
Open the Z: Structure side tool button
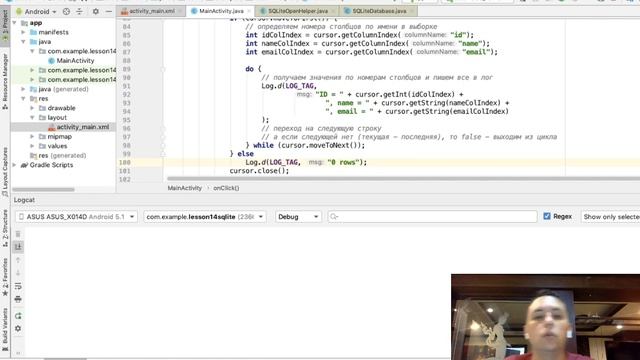point(5,229)
